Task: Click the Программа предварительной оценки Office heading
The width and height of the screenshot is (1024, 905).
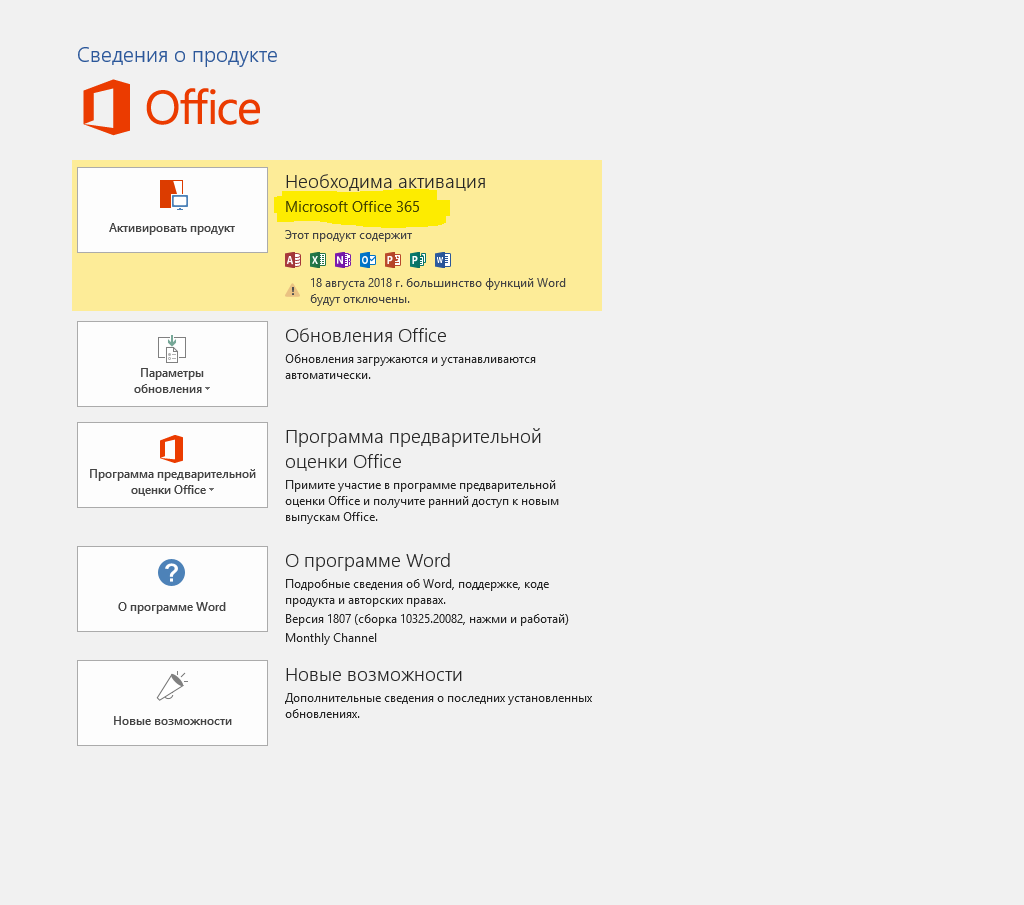Action: [413, 449]
